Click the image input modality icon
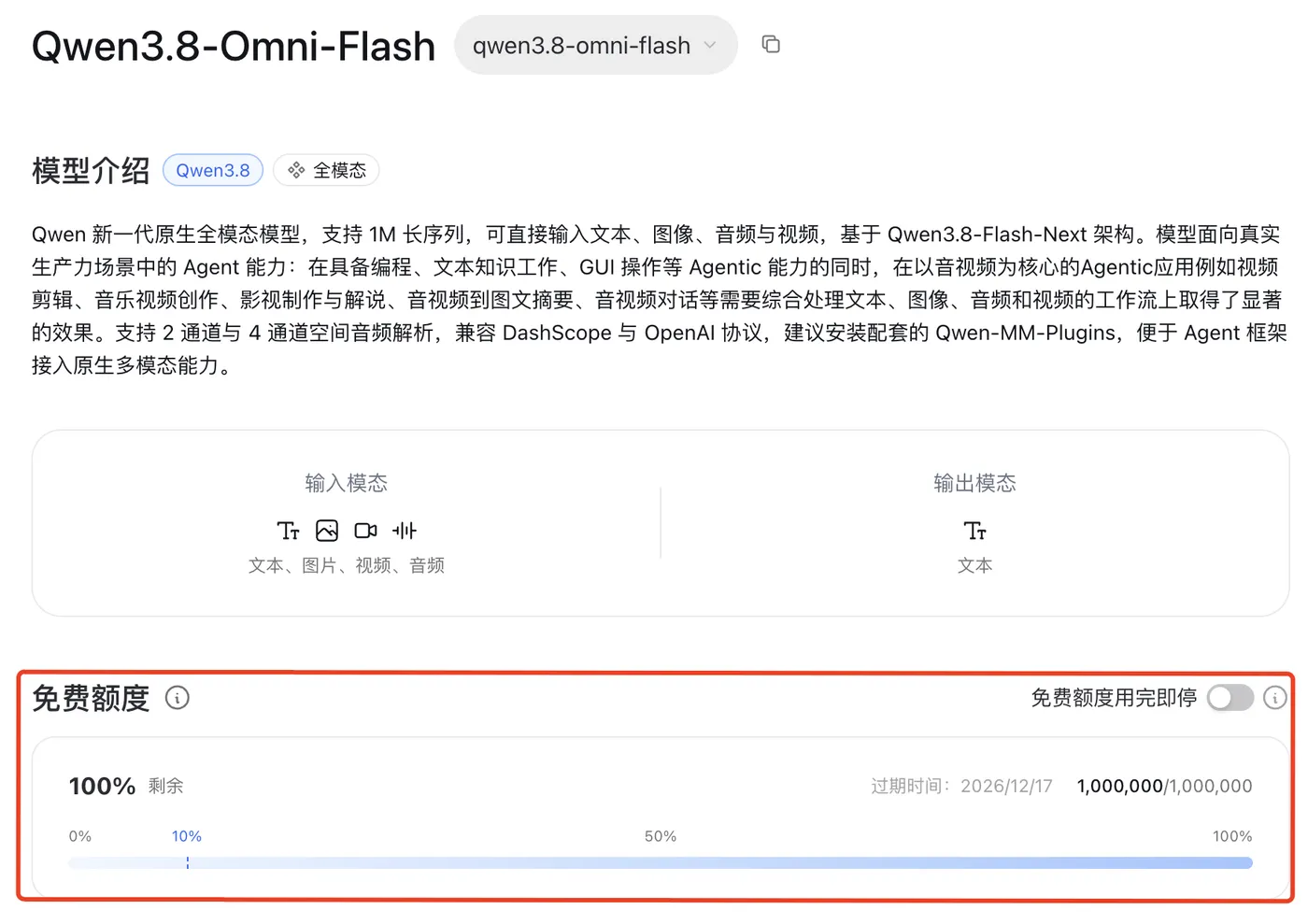This screenshot has width=1308, height=924. (327, 531)
